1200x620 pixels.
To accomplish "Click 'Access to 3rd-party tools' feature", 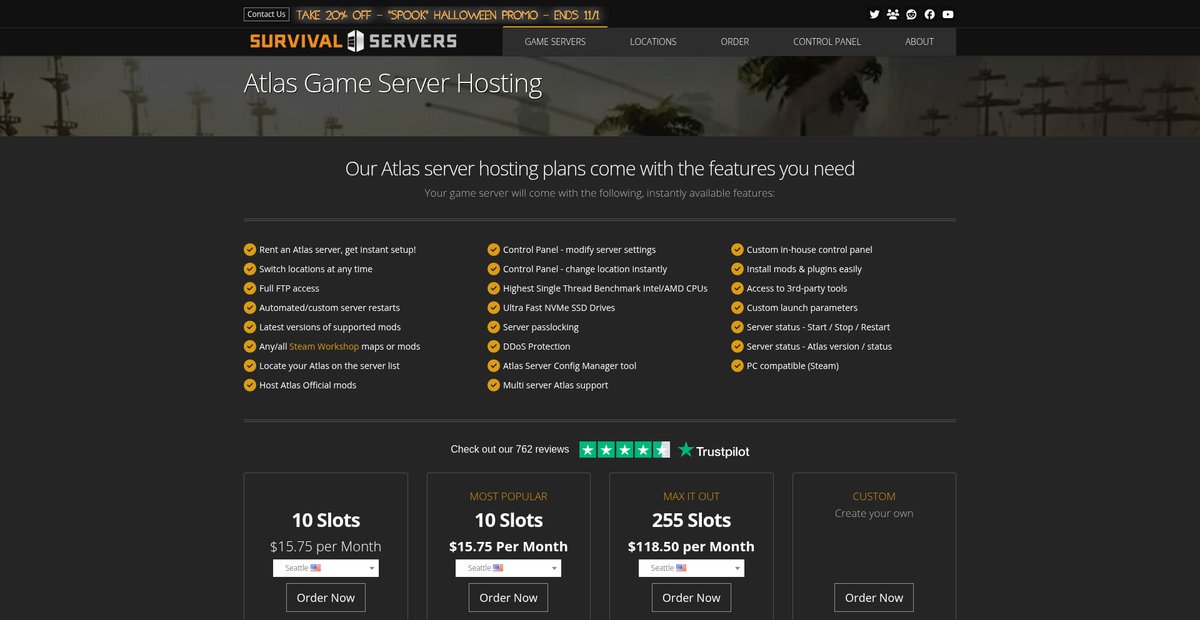I will tap(797, 288).
